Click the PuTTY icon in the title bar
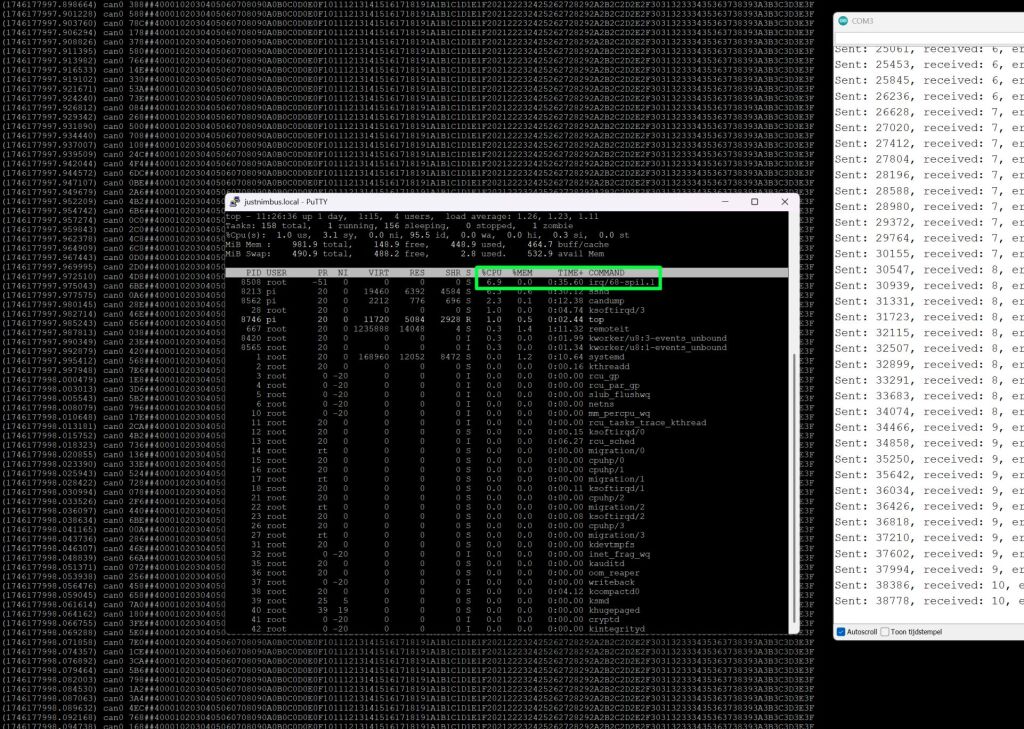The image size is (1024, 729). (235, 201)
